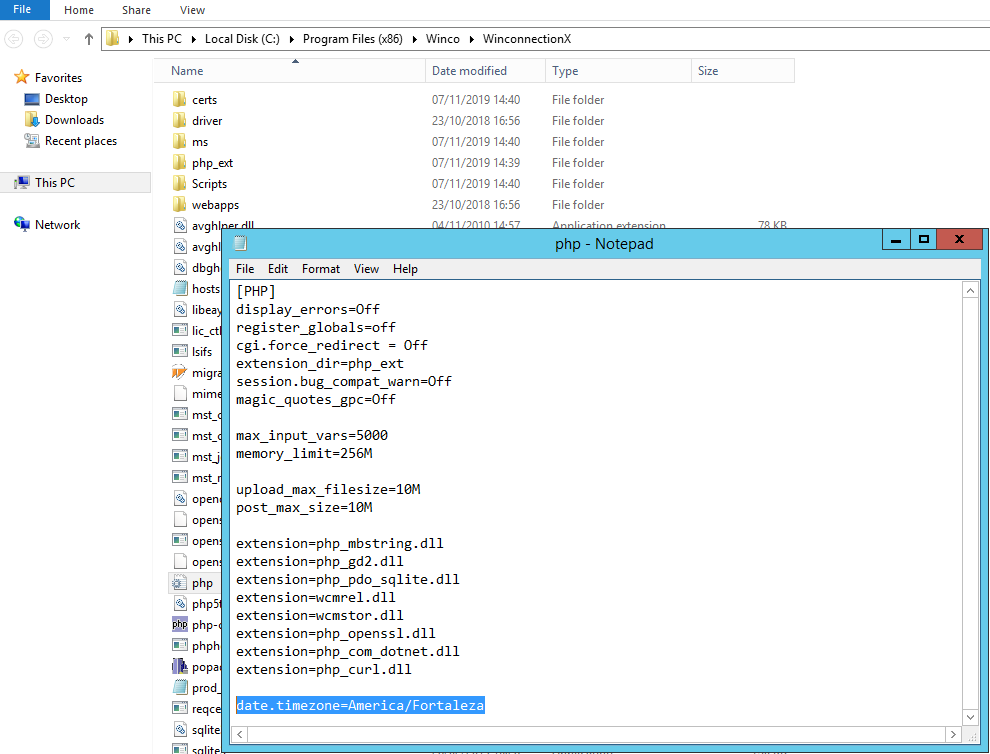The image size is (990, 754).
Task: Sort files by the Size column header
Action: click(742, 71)
